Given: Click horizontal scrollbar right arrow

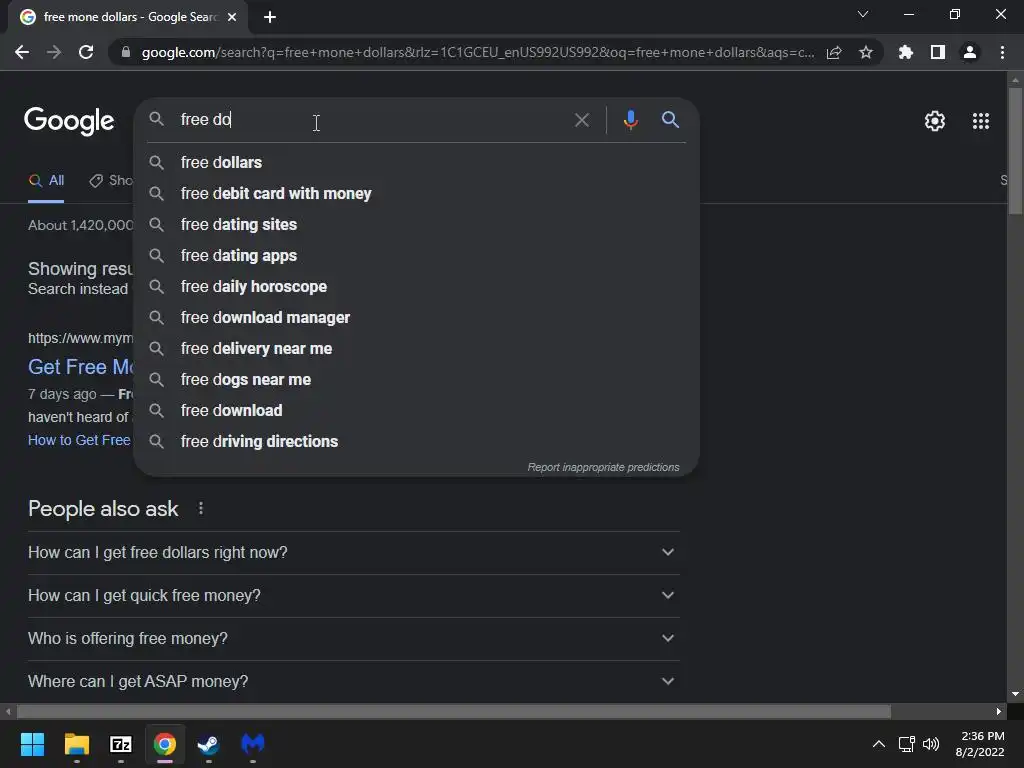Looking at the screenshot, I should point(999,711).
